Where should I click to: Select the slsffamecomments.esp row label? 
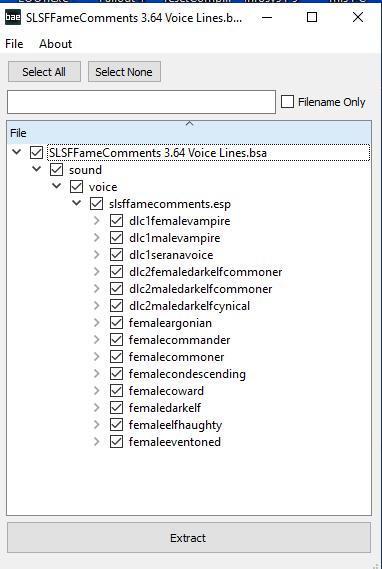point(170,204)
